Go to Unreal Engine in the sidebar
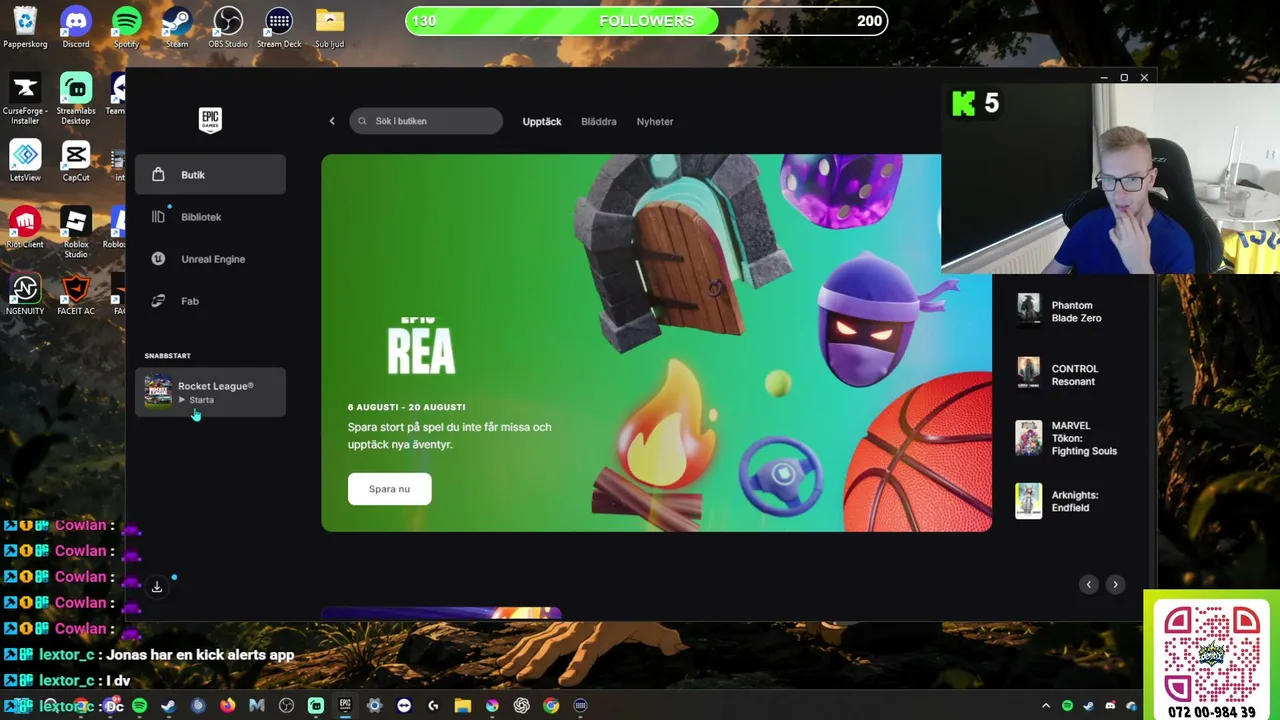Screen dimensions: 1280x720 (210, 259)
